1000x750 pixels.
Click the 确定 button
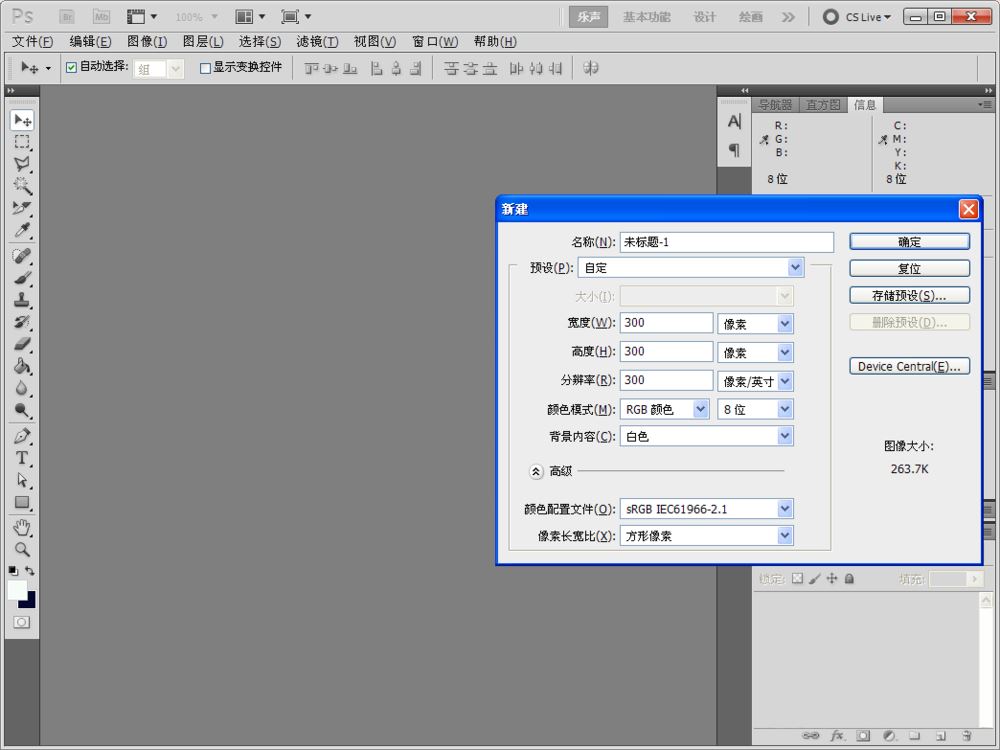(x=909, y=241)
